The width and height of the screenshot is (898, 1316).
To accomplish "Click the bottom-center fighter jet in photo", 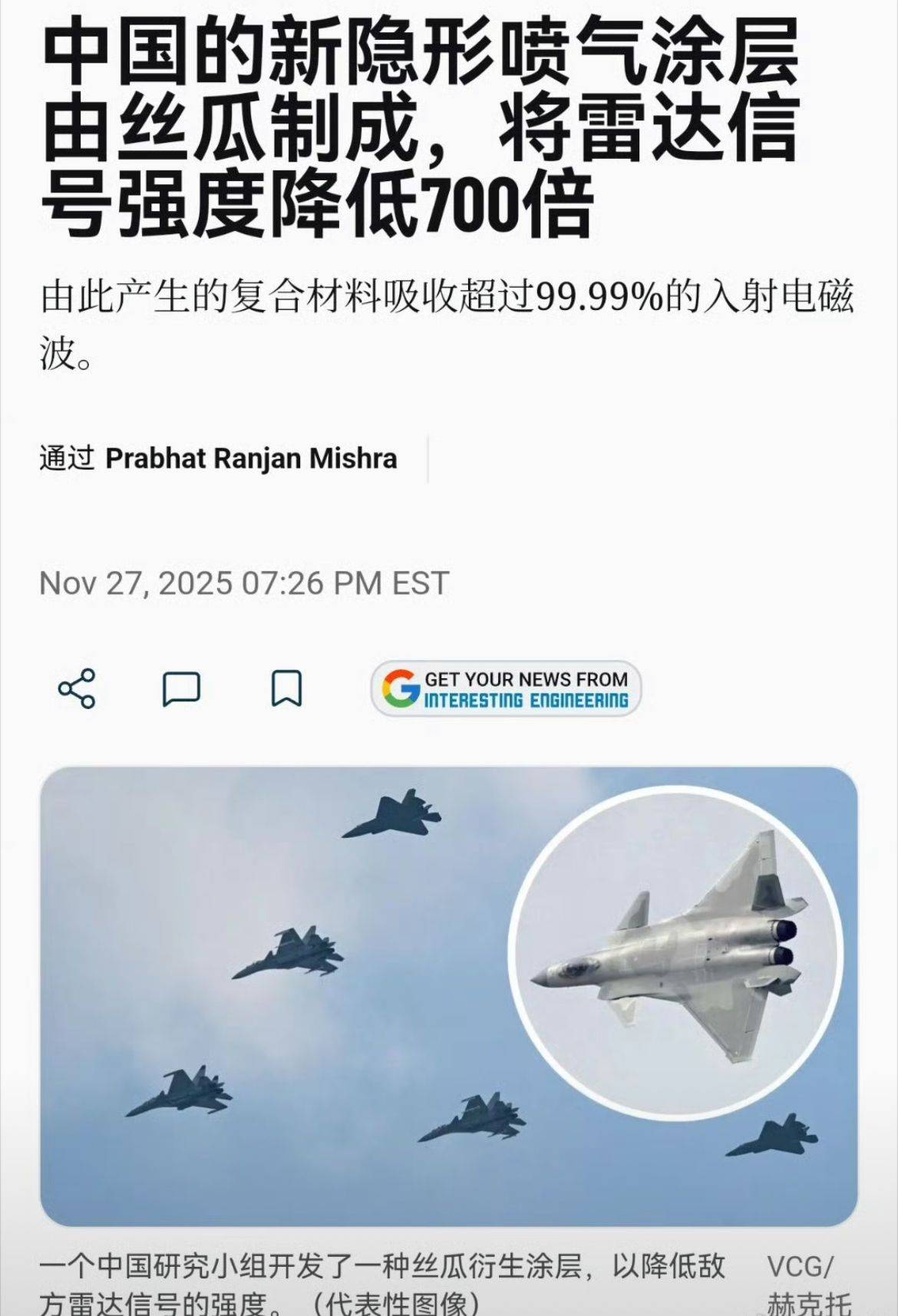I will [472, 1118].
